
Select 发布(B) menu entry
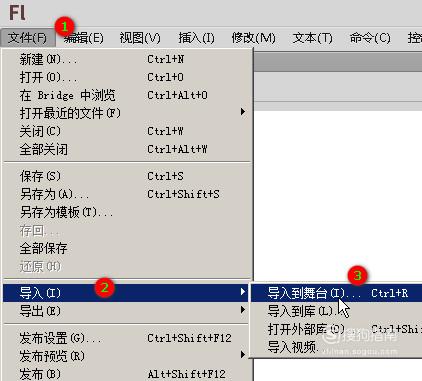pos(127,374)
